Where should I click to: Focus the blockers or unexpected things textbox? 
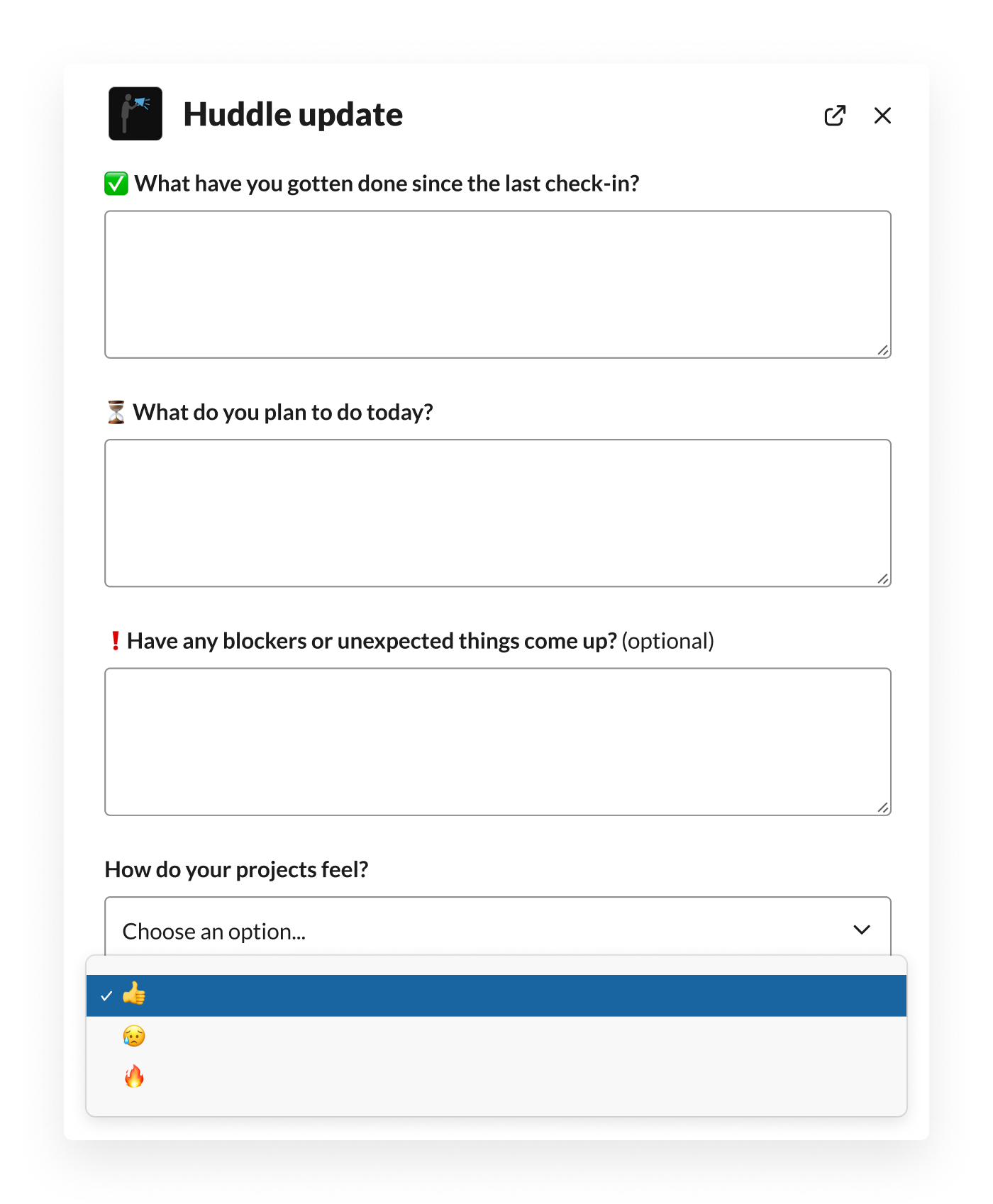pos(498,742)
